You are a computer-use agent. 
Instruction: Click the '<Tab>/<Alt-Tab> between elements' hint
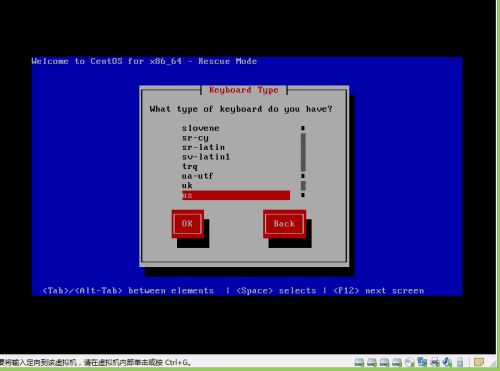click(x=128, y=291)
